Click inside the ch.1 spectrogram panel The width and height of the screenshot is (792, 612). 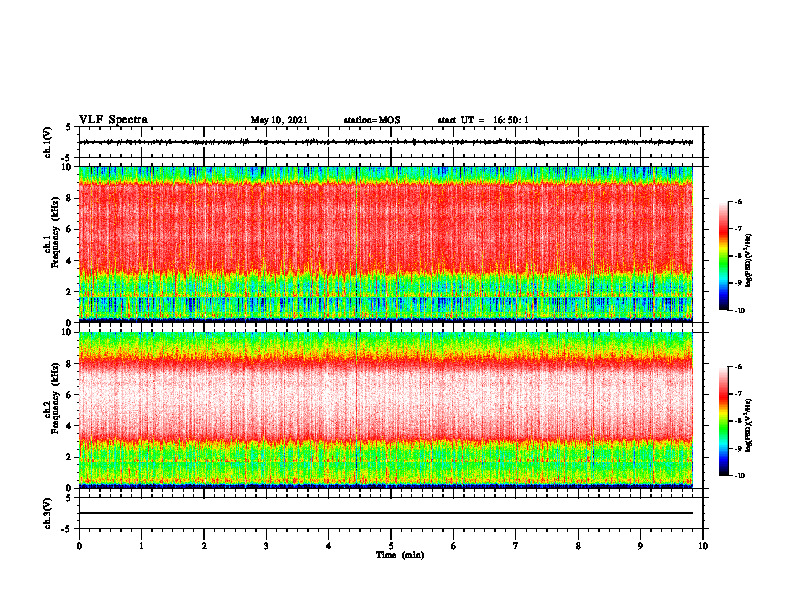(386, 244)
